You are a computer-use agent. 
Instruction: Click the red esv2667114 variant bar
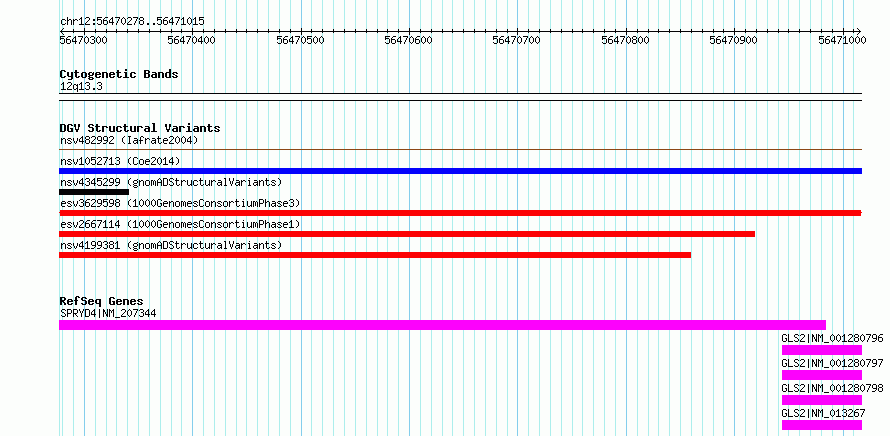point(407,234)
